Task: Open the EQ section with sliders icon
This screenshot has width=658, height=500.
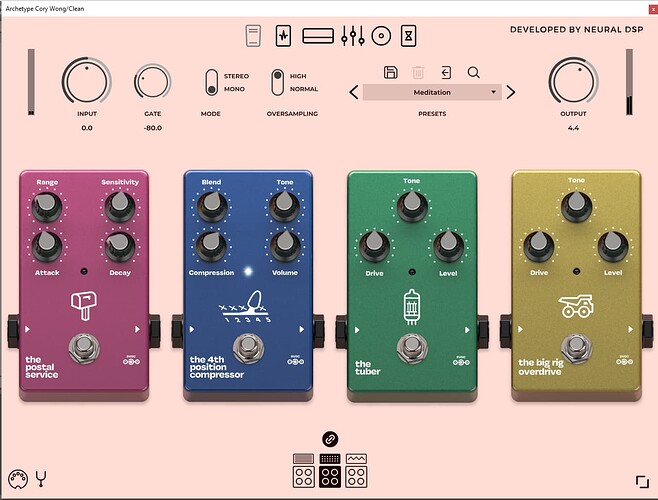Action: (350, 37)
